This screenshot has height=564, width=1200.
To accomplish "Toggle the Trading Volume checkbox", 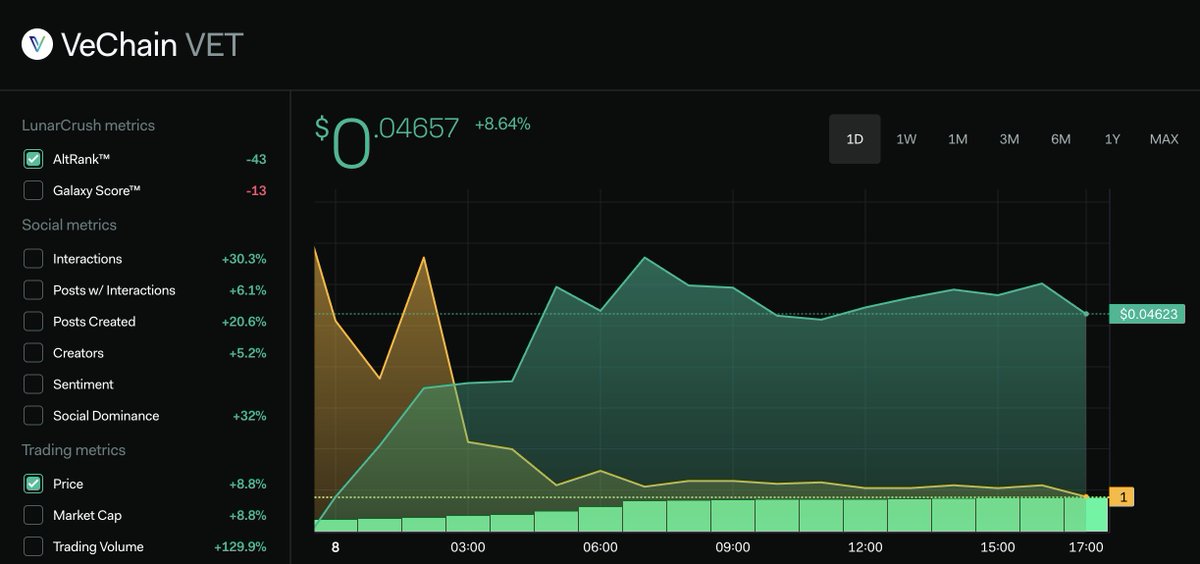I will point(34,547).
